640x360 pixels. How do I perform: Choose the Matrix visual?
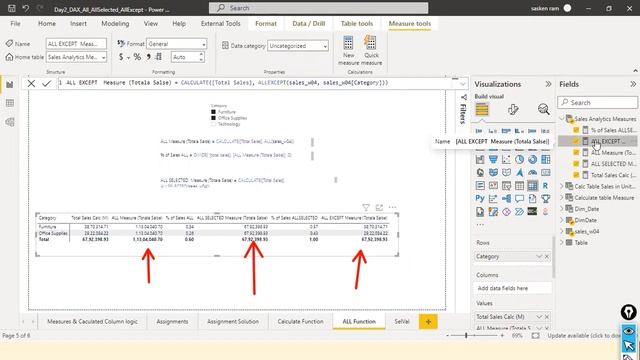532,186
